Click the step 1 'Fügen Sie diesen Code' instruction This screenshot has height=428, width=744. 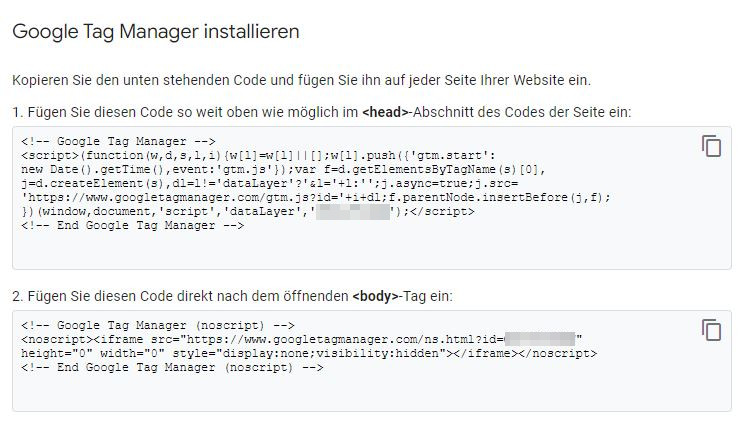185,112
